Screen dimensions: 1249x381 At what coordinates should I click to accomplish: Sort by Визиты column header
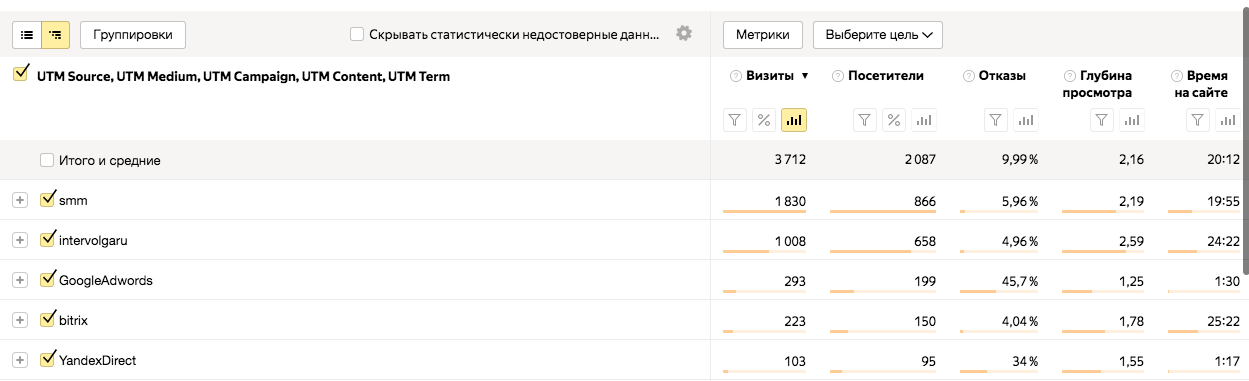(x=771, y=76)
